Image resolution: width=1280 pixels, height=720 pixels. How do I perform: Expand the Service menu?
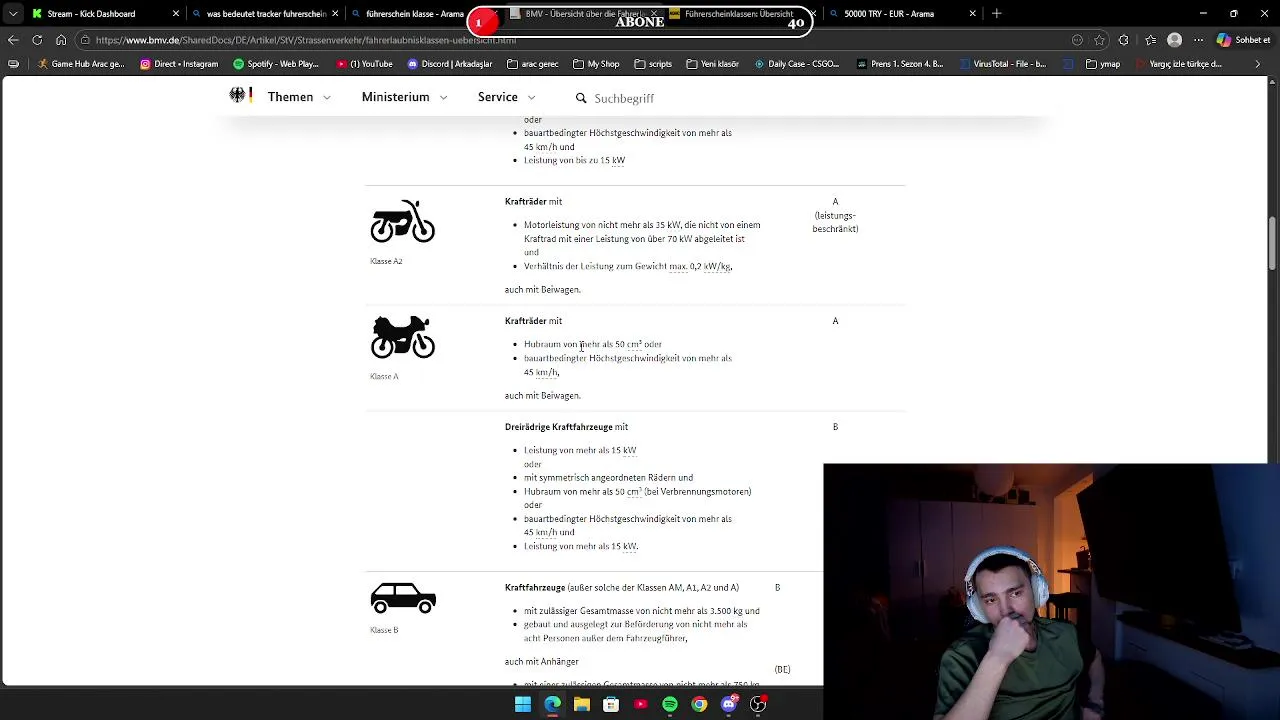pos(506,97)
